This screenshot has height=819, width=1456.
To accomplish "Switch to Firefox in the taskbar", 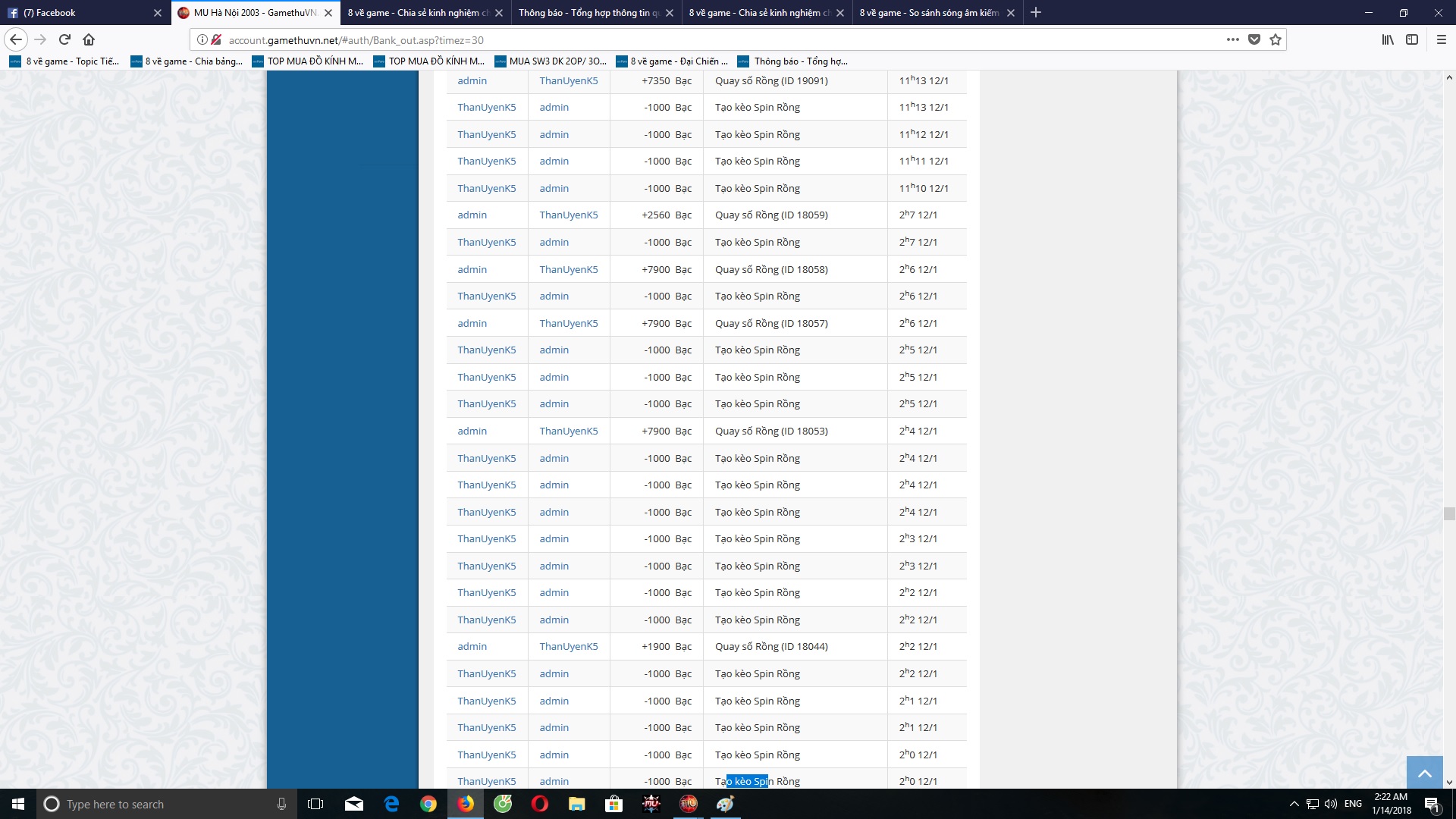I will point(466,804).
